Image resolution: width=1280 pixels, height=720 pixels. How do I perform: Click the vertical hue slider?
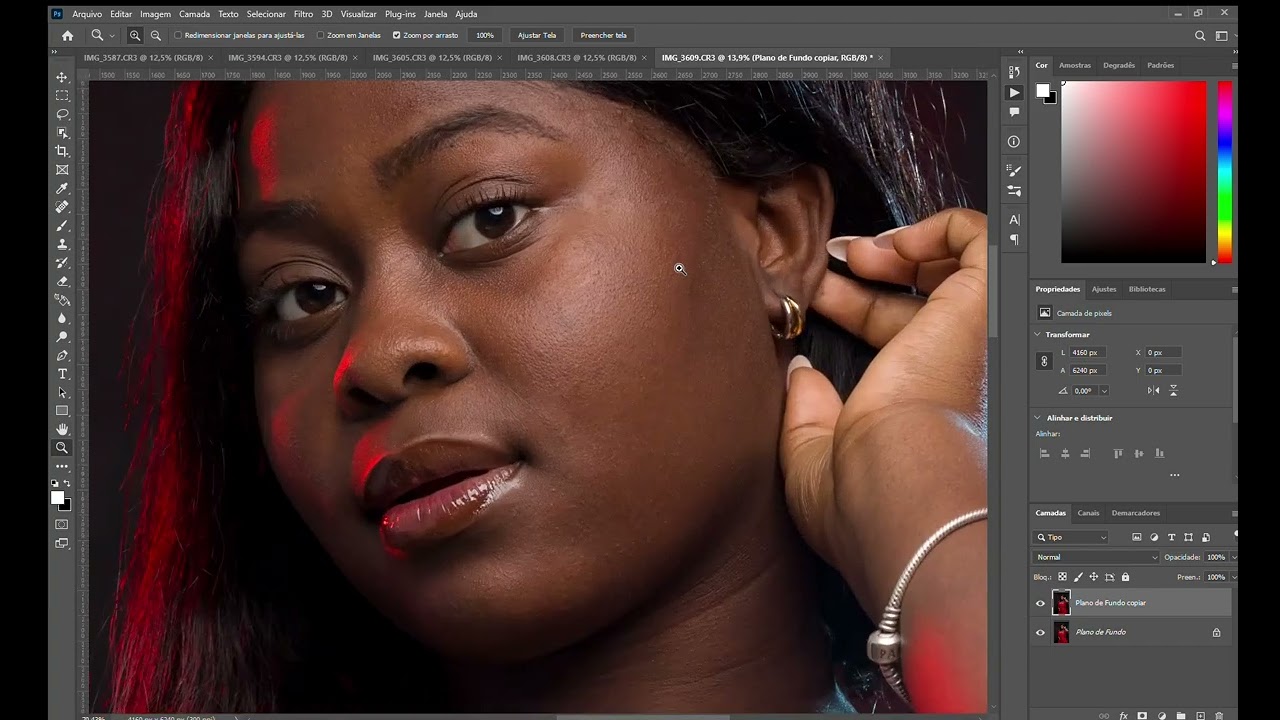tap(1224, 172)
